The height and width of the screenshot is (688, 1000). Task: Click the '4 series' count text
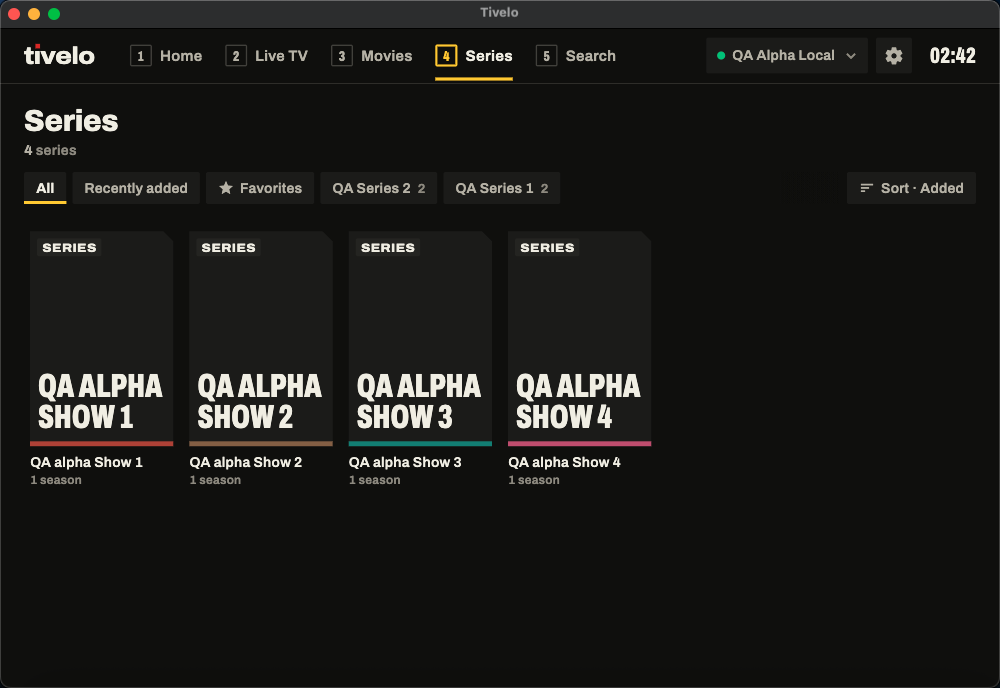coord(50,150)
